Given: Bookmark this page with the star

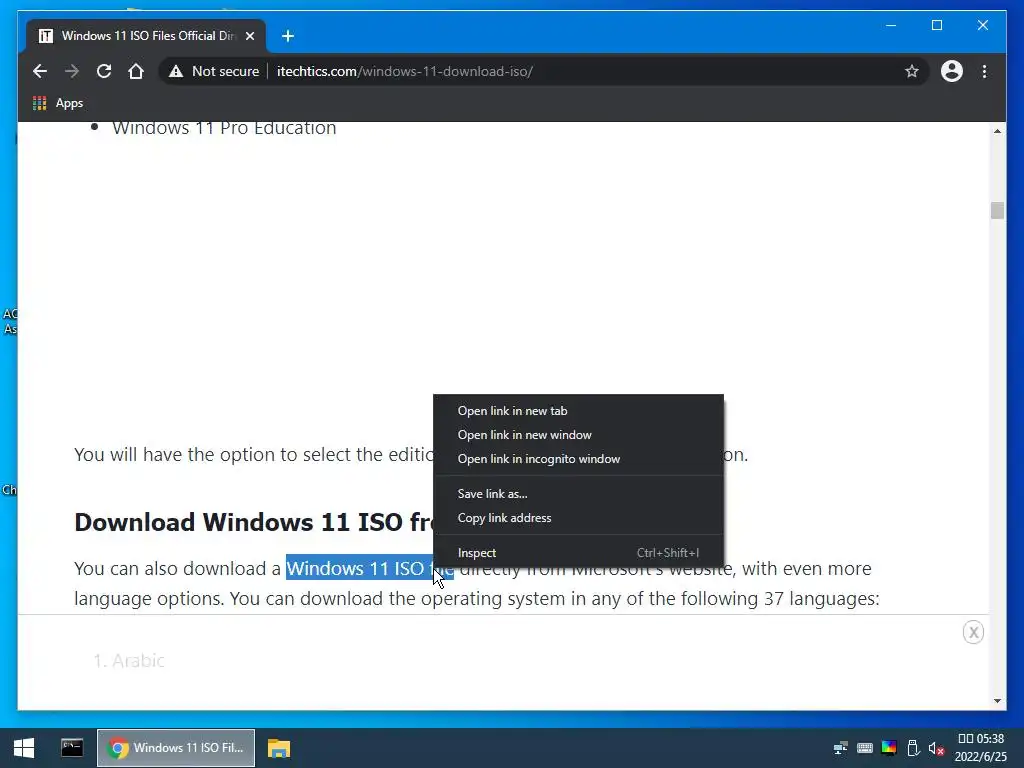Looking at the screenshot, I should coord(912,71).
